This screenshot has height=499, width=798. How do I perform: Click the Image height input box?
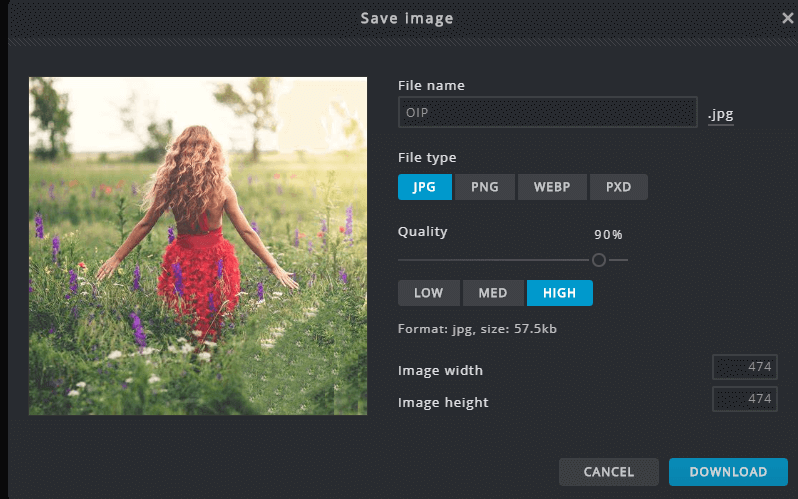(x=744, y=400)
